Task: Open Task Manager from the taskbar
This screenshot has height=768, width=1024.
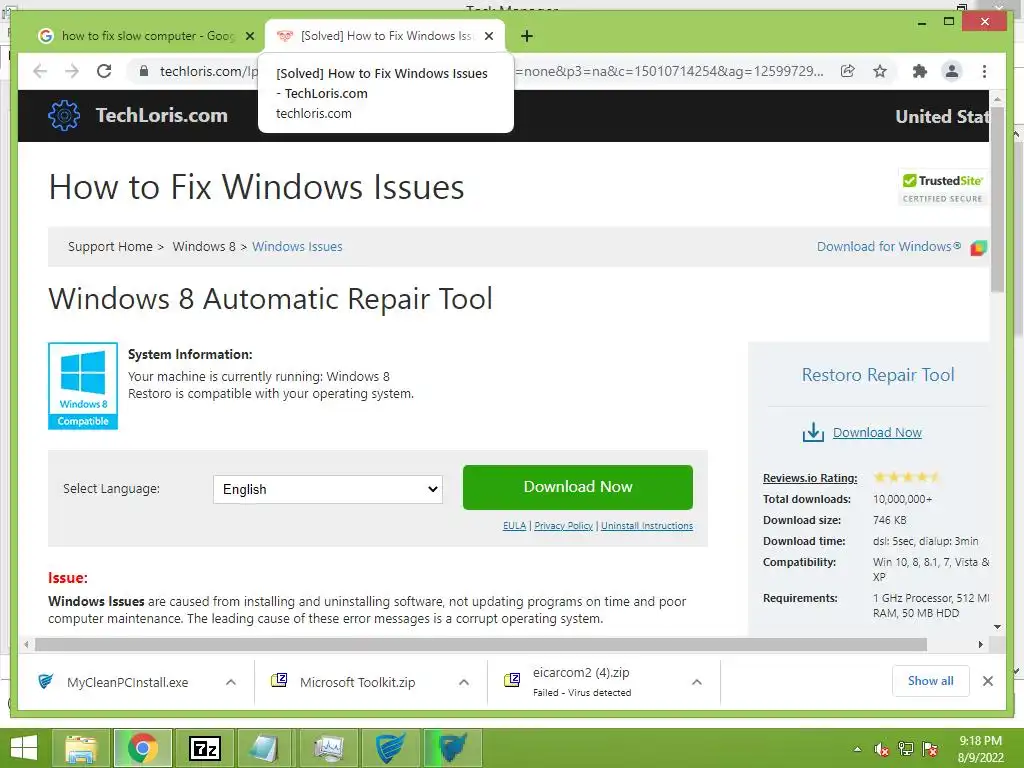Action: click(x=328, y=748)
